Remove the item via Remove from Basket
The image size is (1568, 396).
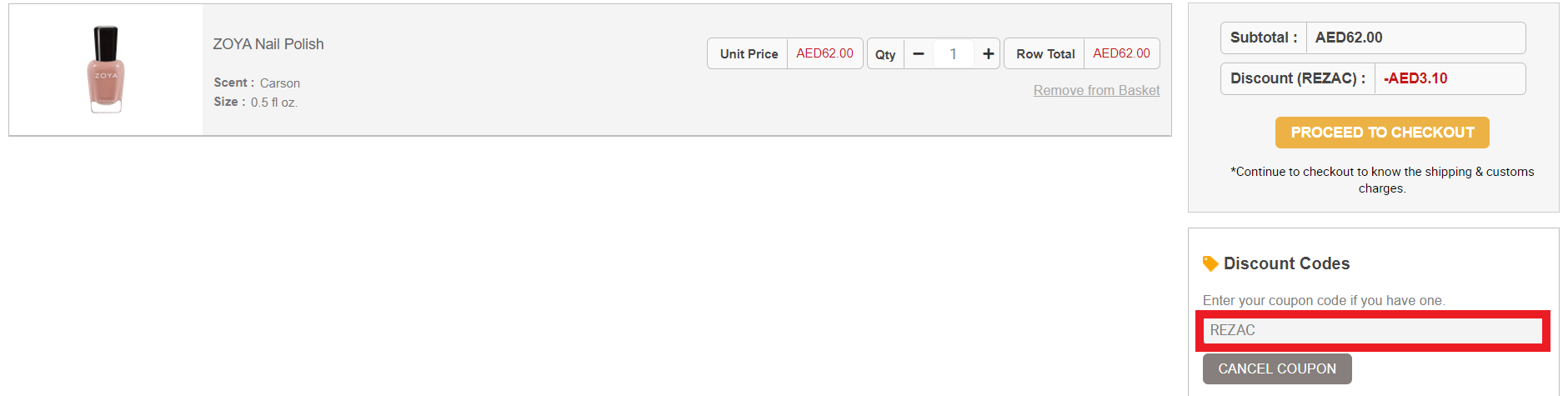(1096, 90)
